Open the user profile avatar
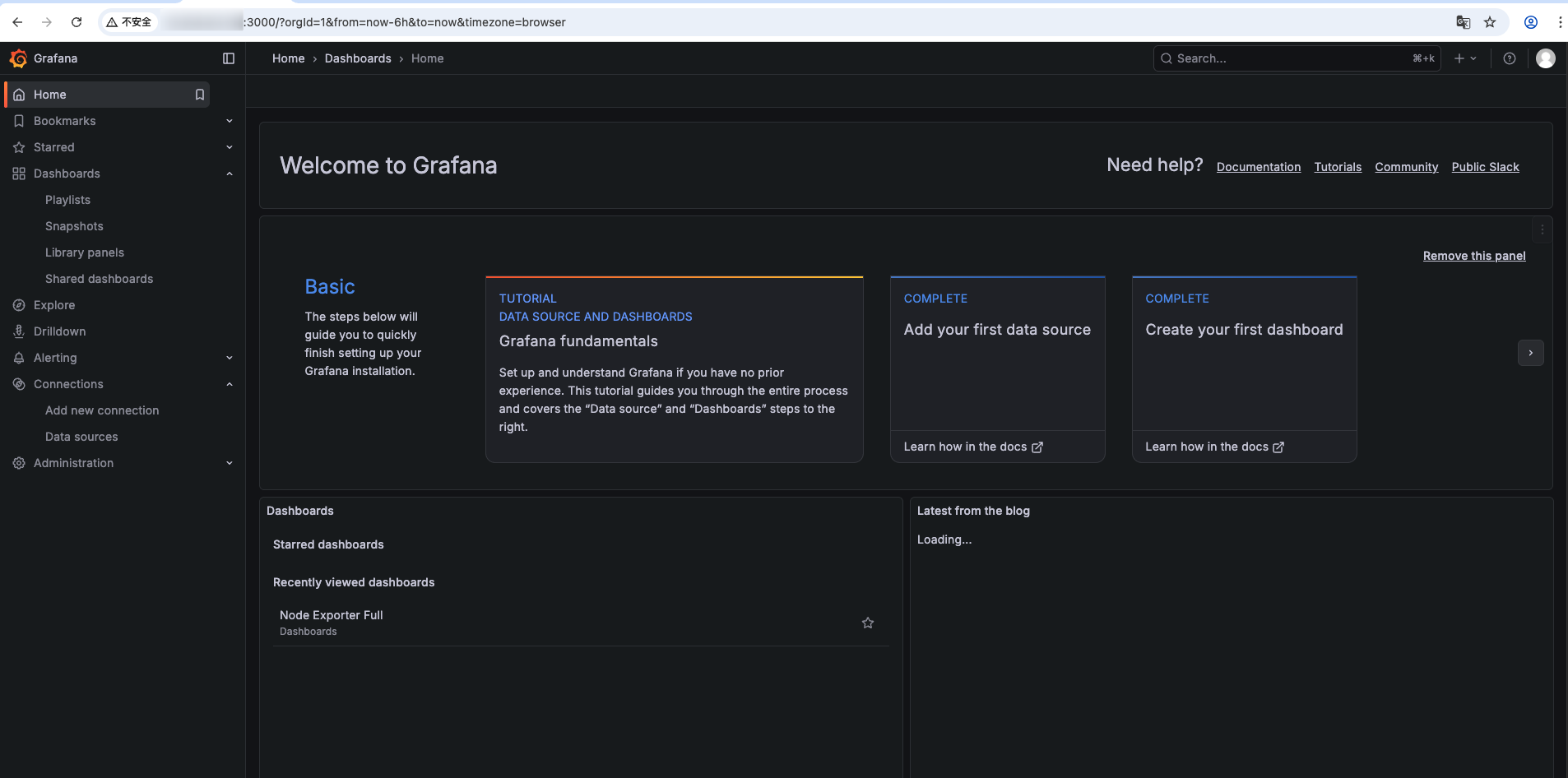This screenshot has width=1568, height=778. [x=1546, y=58]
